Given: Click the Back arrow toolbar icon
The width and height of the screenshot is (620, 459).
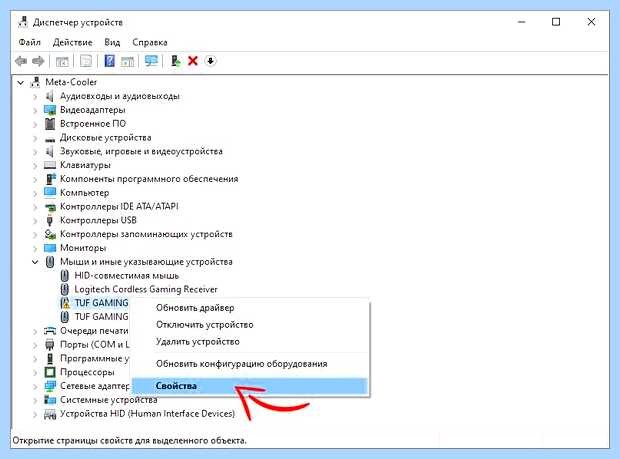Looking at the screenshot, I should pos(21,61).
